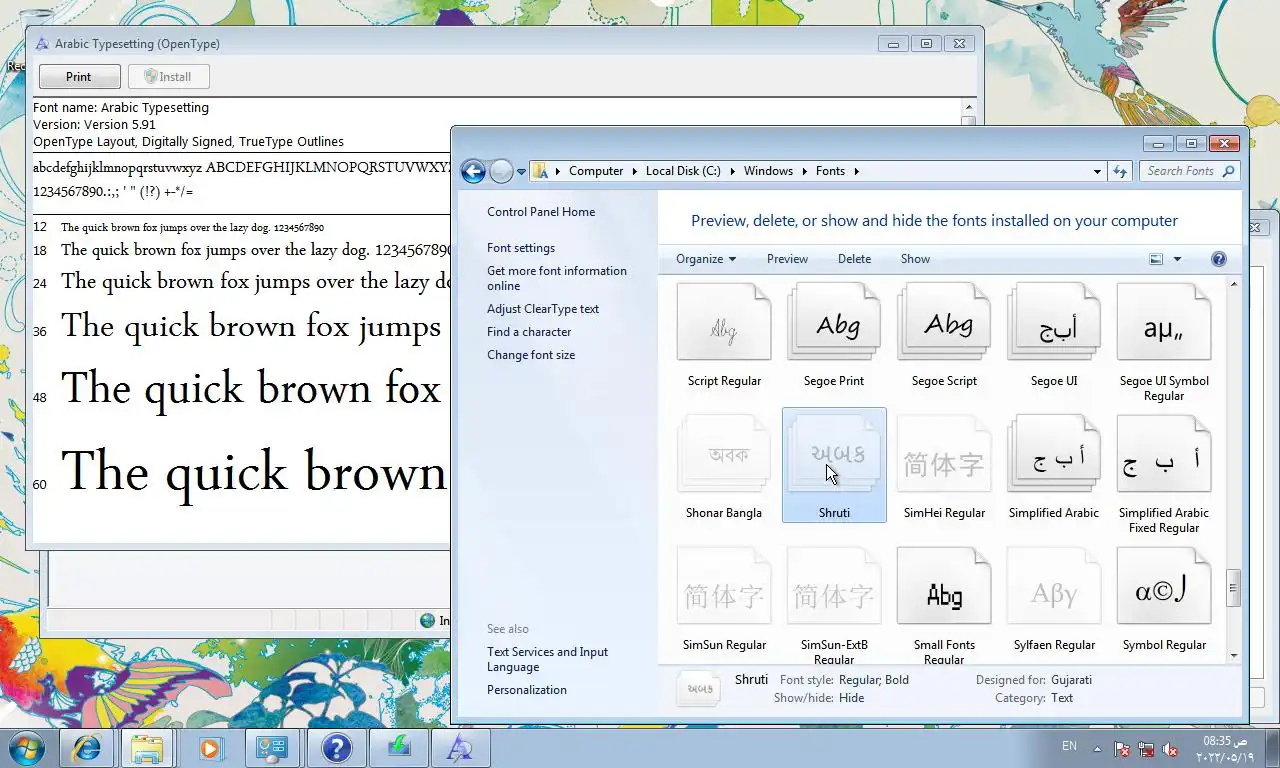This screenshot has width=1280, height=768.
Task: Open Windows Explorer from the taskbar
Action: click(148, 748)
